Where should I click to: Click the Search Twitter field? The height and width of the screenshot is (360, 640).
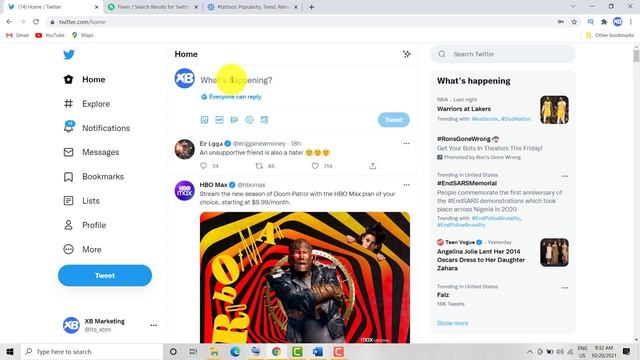coord(503,54)
